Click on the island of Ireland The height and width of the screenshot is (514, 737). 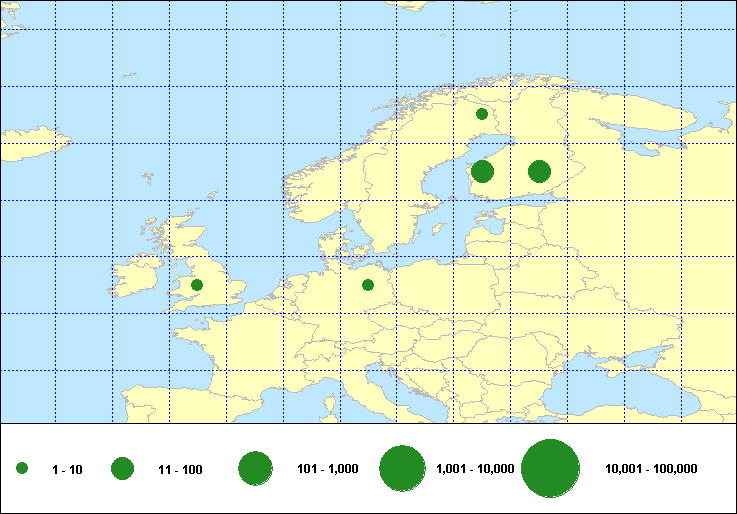tap(135, 277)
